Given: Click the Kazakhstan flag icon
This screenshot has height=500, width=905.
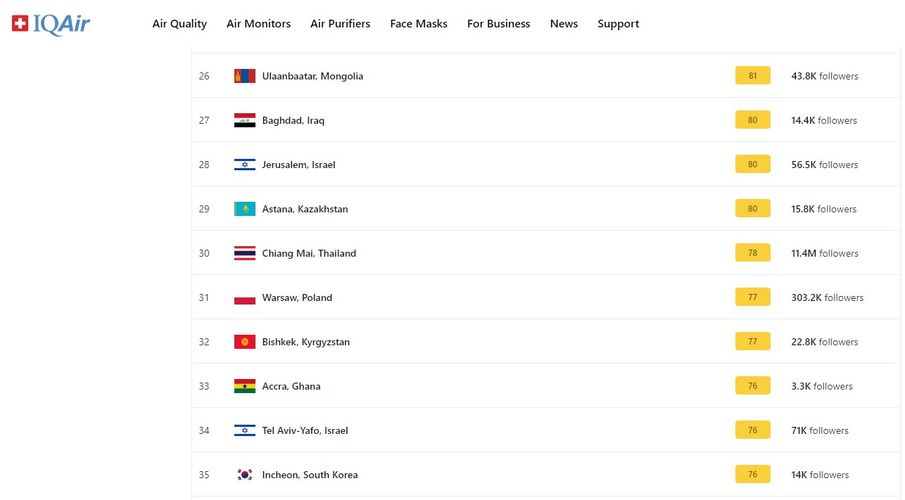Looking at the screenshot, I should 244,209.
